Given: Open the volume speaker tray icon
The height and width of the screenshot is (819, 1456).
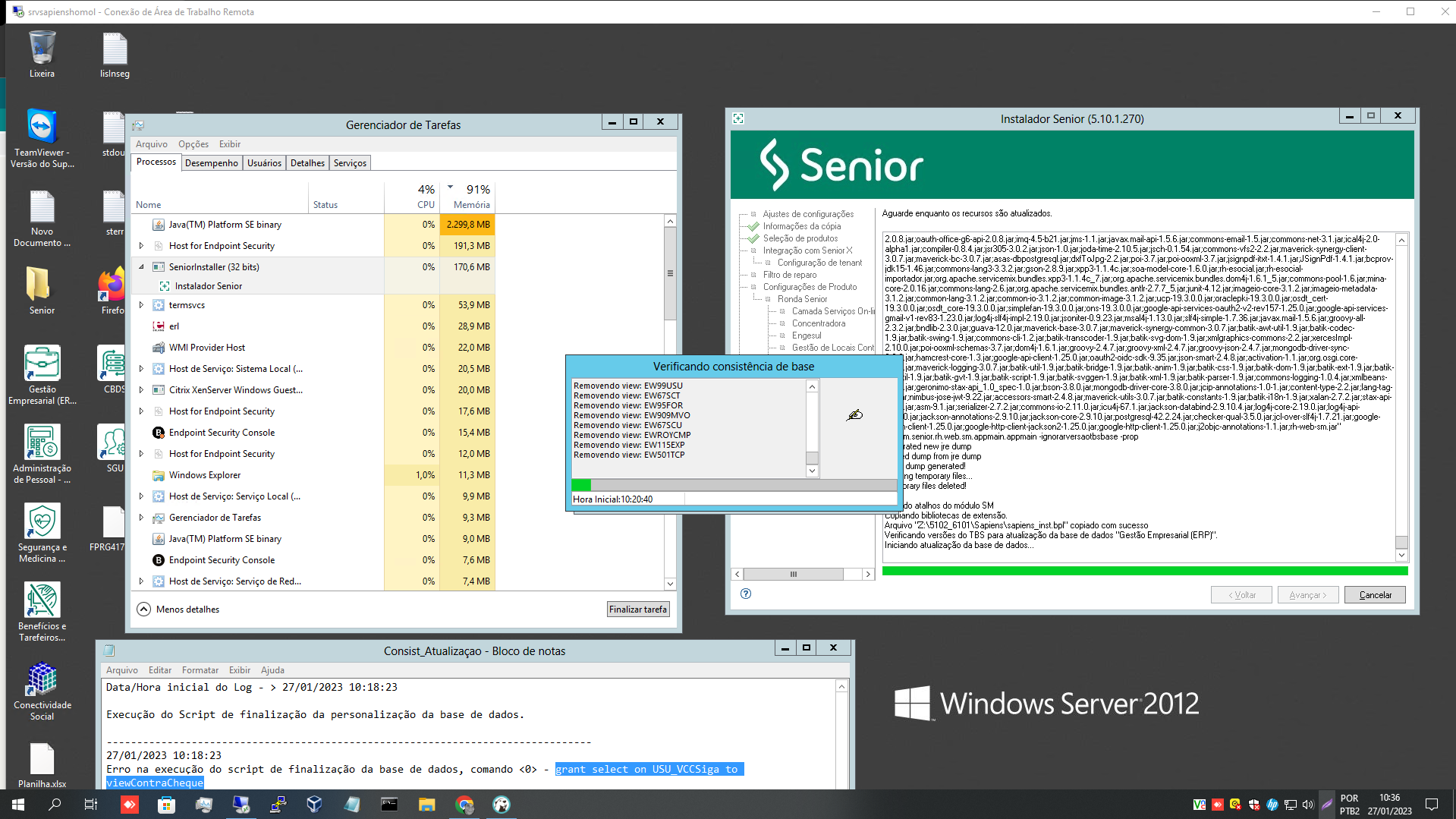Looking at the screenshot, I should click(x=1307, y=805).
